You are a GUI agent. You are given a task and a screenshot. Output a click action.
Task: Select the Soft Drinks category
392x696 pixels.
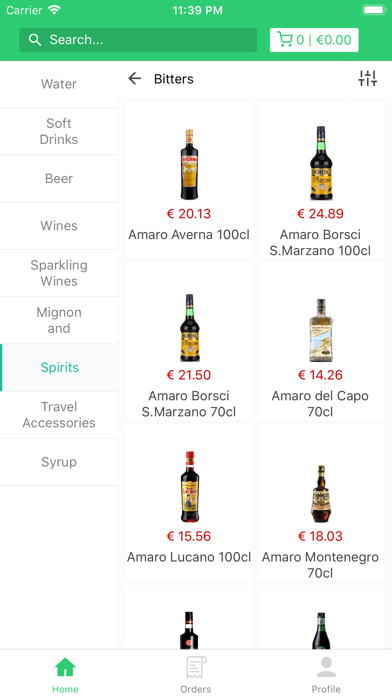(59, 131)
